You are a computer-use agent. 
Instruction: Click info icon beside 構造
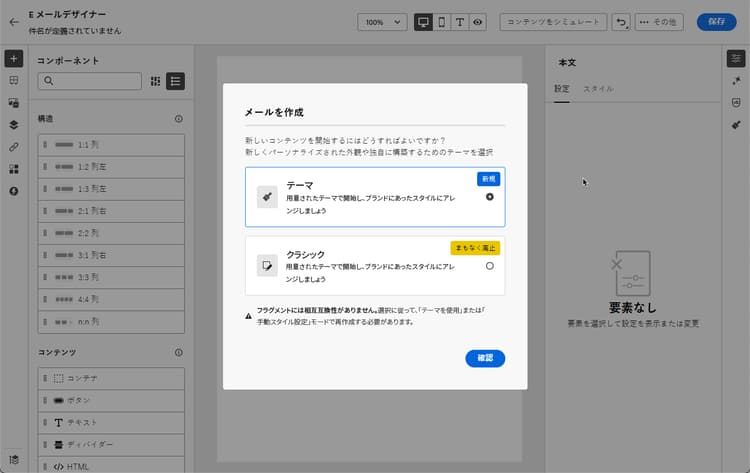(x=178, y=119)
